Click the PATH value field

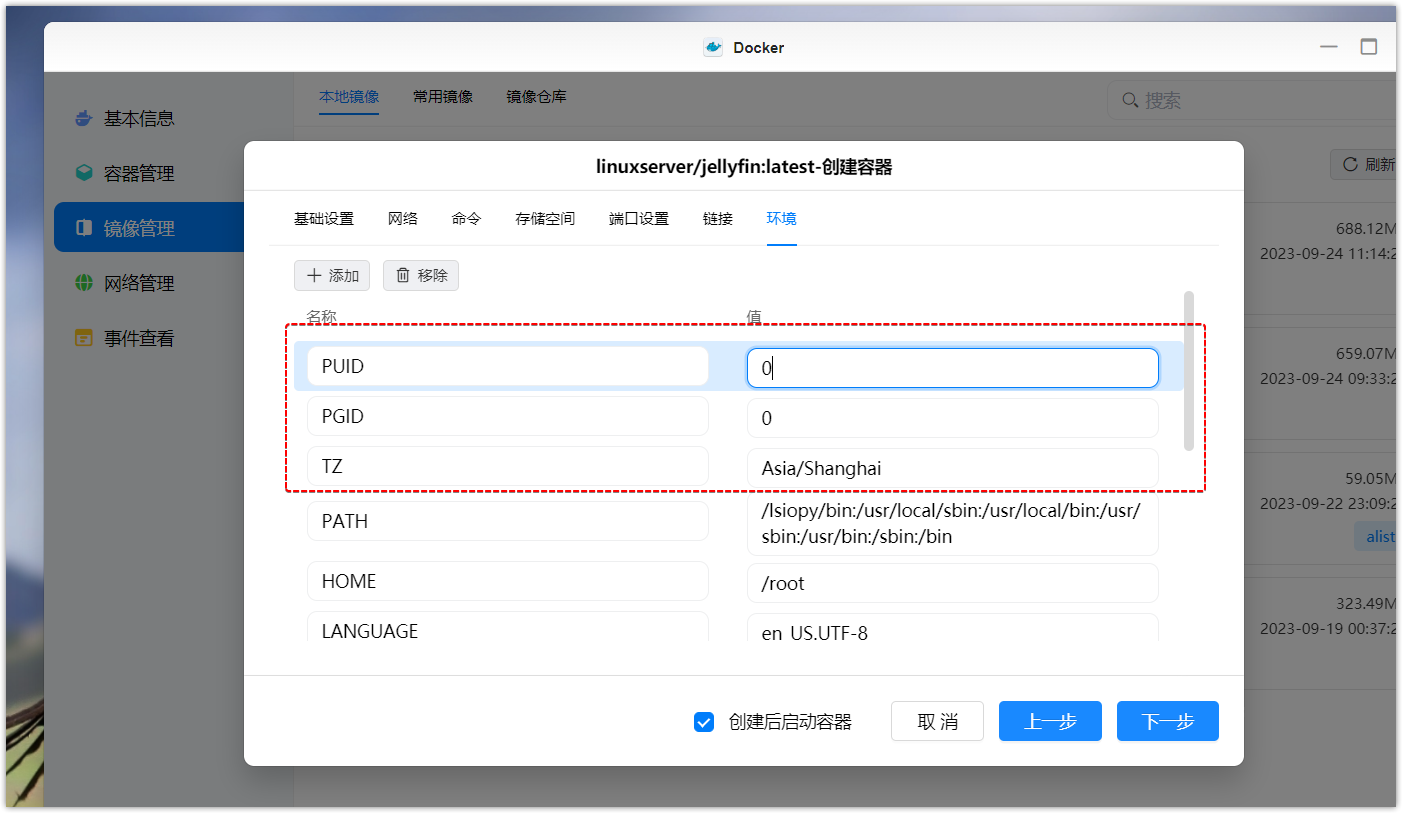coord(953,524)
